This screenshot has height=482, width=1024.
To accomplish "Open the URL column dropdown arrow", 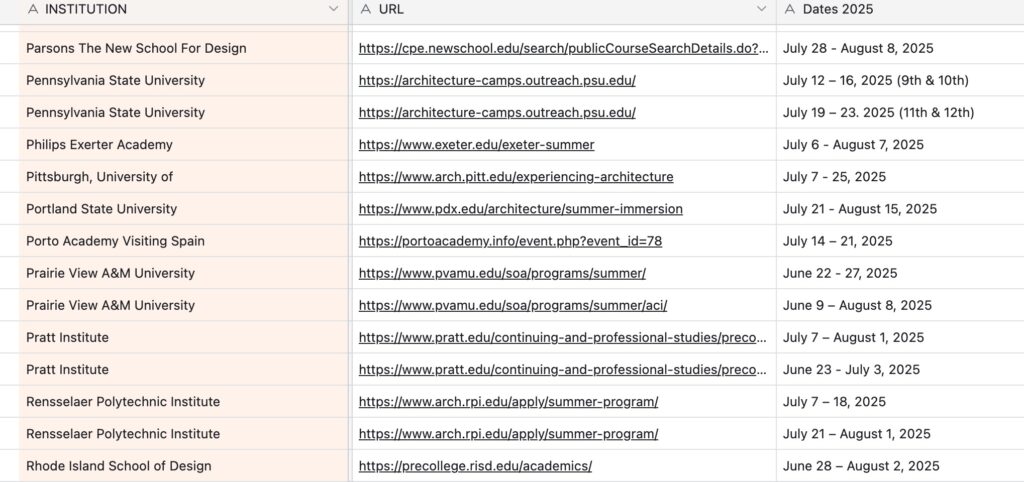I will (x=761, y=9).
